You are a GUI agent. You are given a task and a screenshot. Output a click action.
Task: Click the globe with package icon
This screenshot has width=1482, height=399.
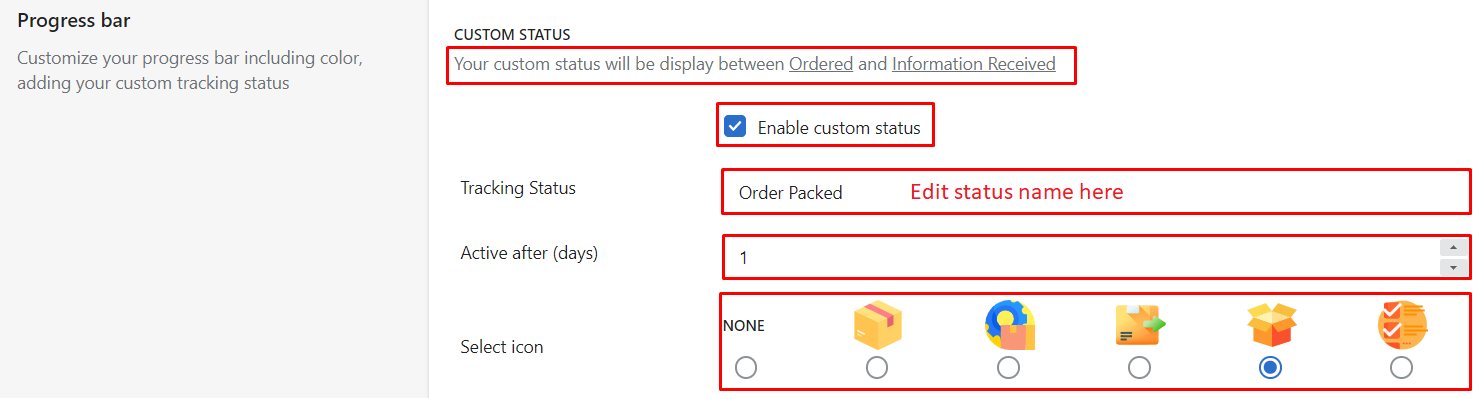pyautogui.click(x=1009, y=325)
